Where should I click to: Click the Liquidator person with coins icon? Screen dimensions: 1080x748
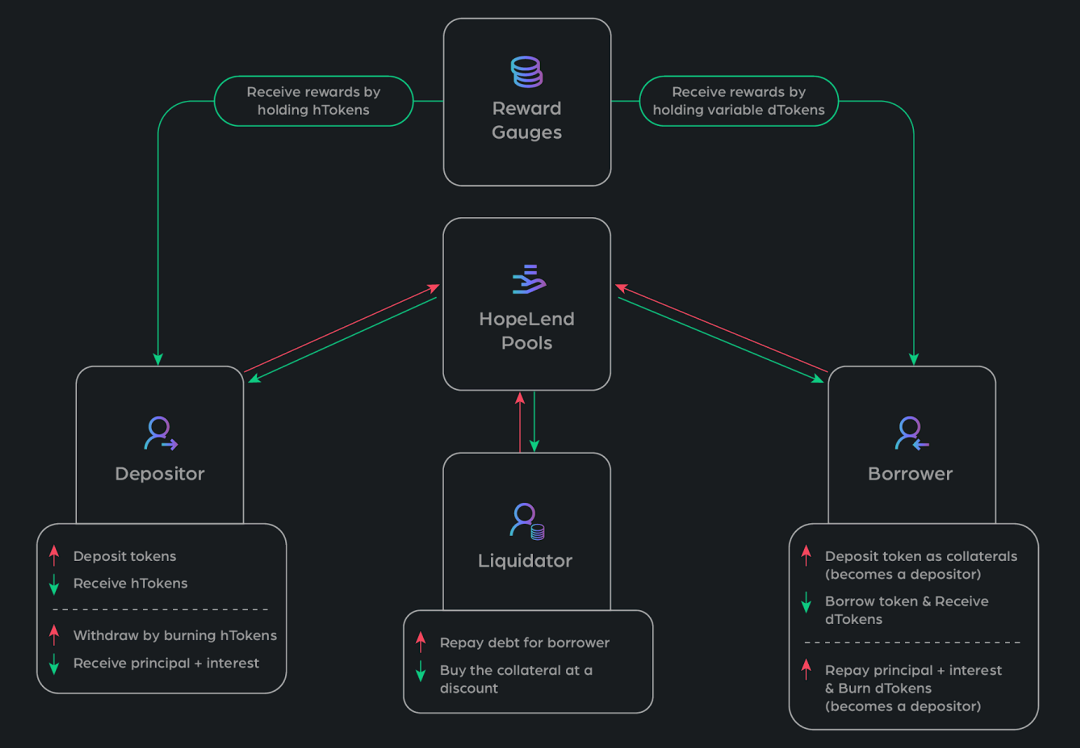pyautogui.click(x=527, y=521)
